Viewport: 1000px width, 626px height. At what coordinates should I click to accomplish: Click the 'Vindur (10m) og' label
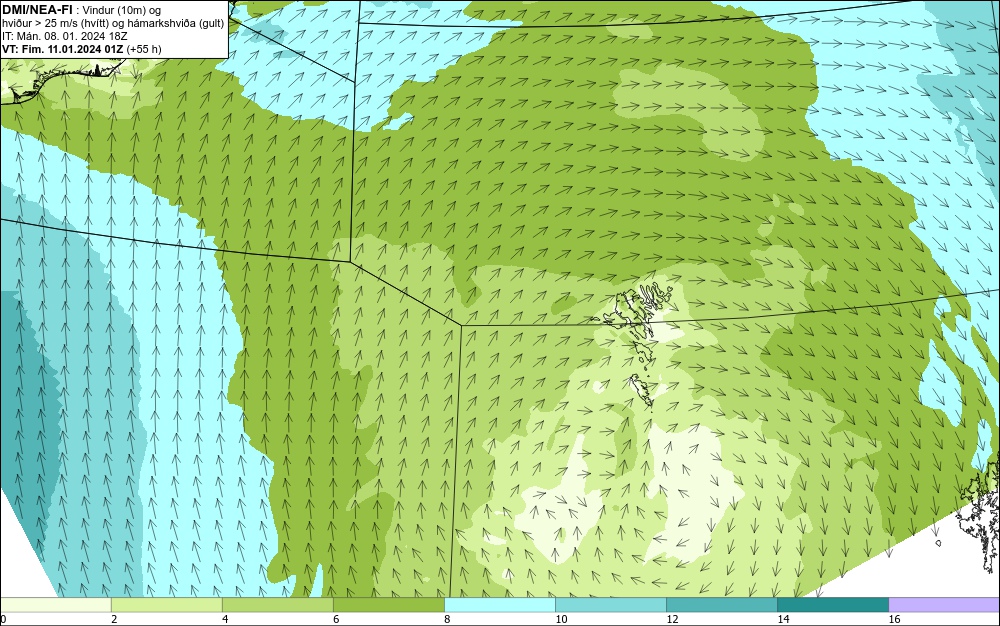(x=122, y=10)
